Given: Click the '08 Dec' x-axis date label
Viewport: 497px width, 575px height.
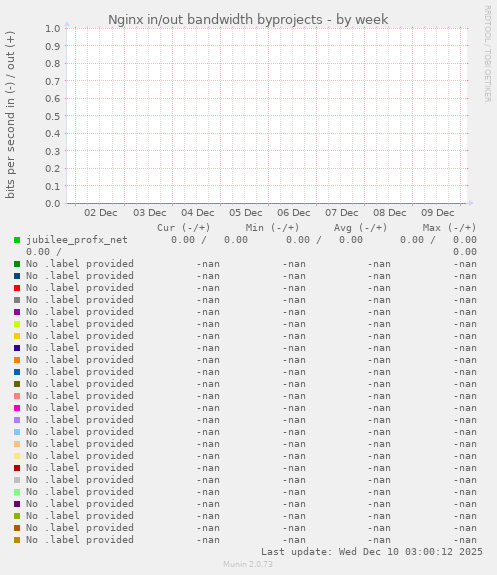Looking at the screenshot, I should tap(390, 213).
